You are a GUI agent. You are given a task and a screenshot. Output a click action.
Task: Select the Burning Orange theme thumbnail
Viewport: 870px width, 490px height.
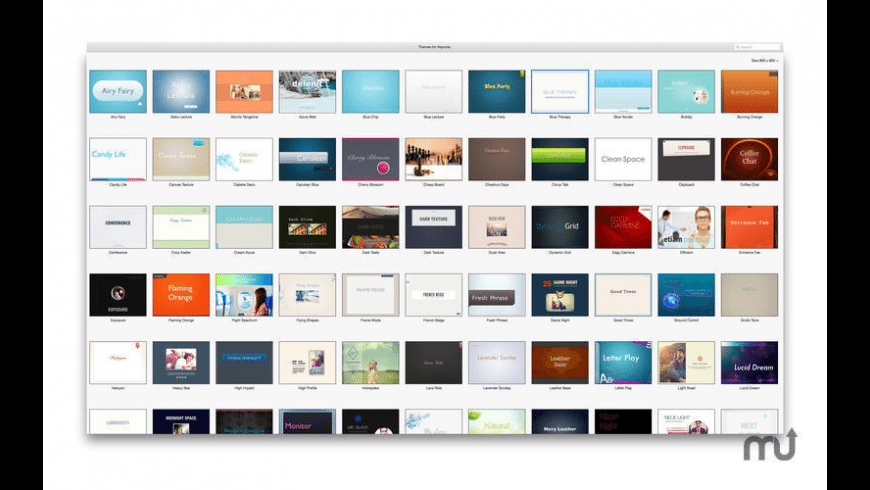(x=749, y=92)
